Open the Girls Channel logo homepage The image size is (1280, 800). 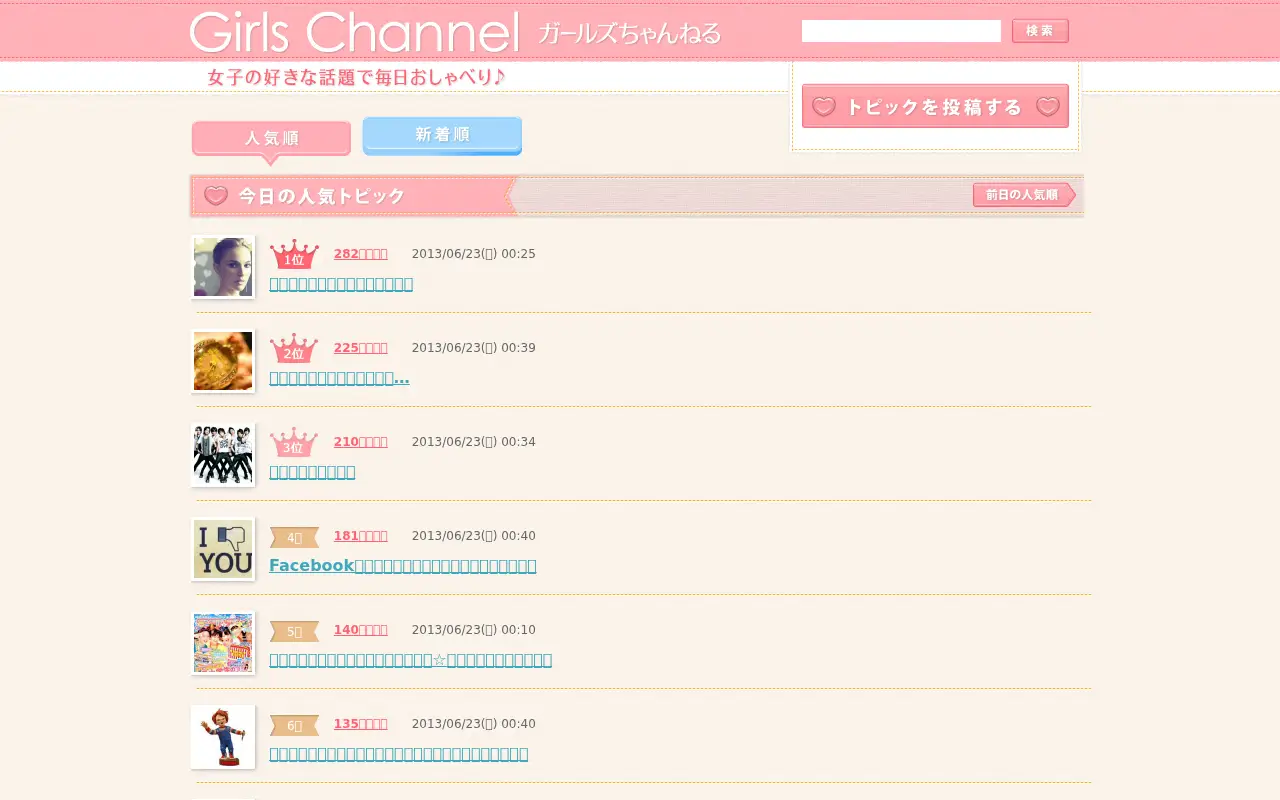[355, 32]
